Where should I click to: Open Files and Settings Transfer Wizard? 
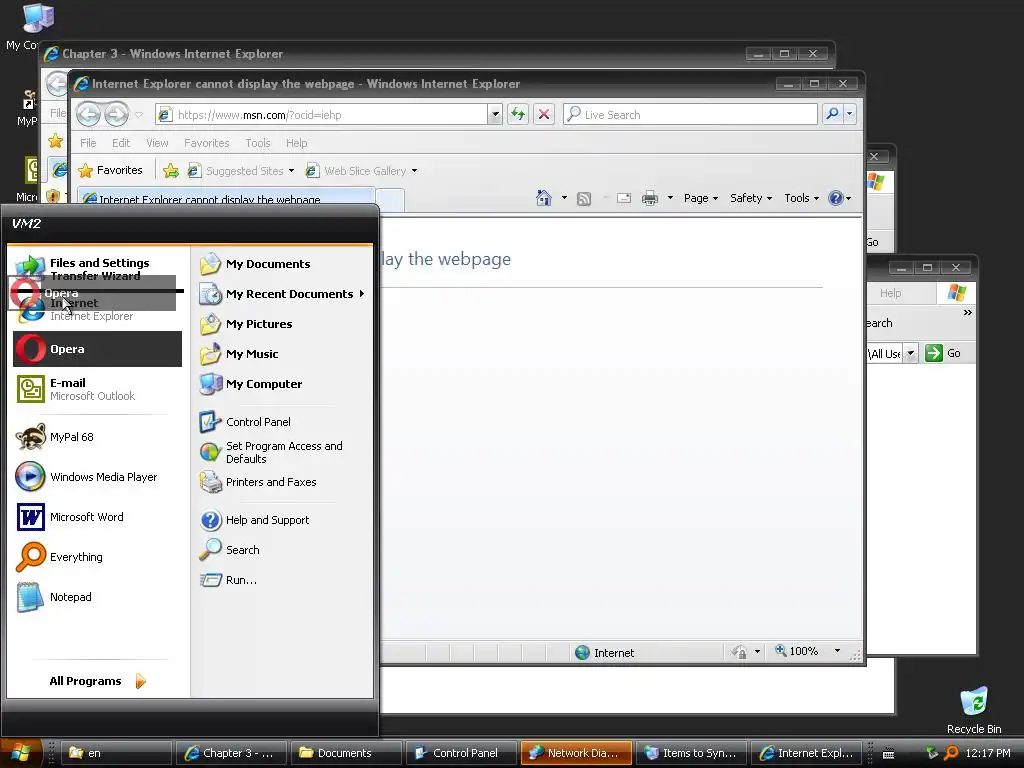click(97, 268)
